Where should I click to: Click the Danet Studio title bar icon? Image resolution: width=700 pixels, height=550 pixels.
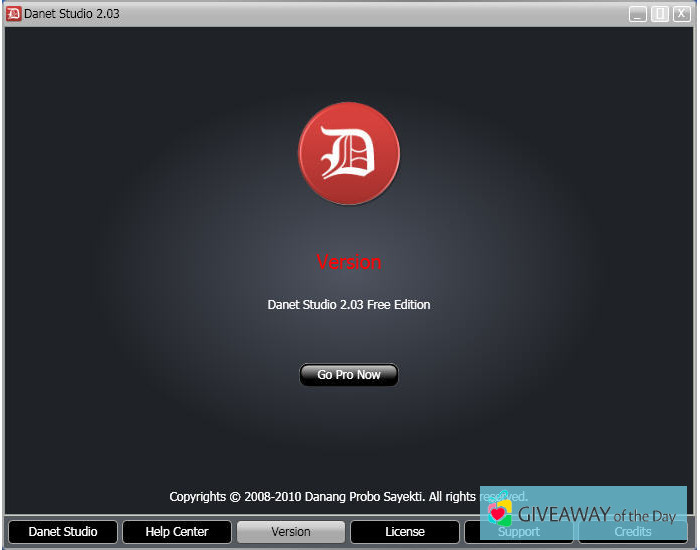pyautogui.click(x=14, y=14)
